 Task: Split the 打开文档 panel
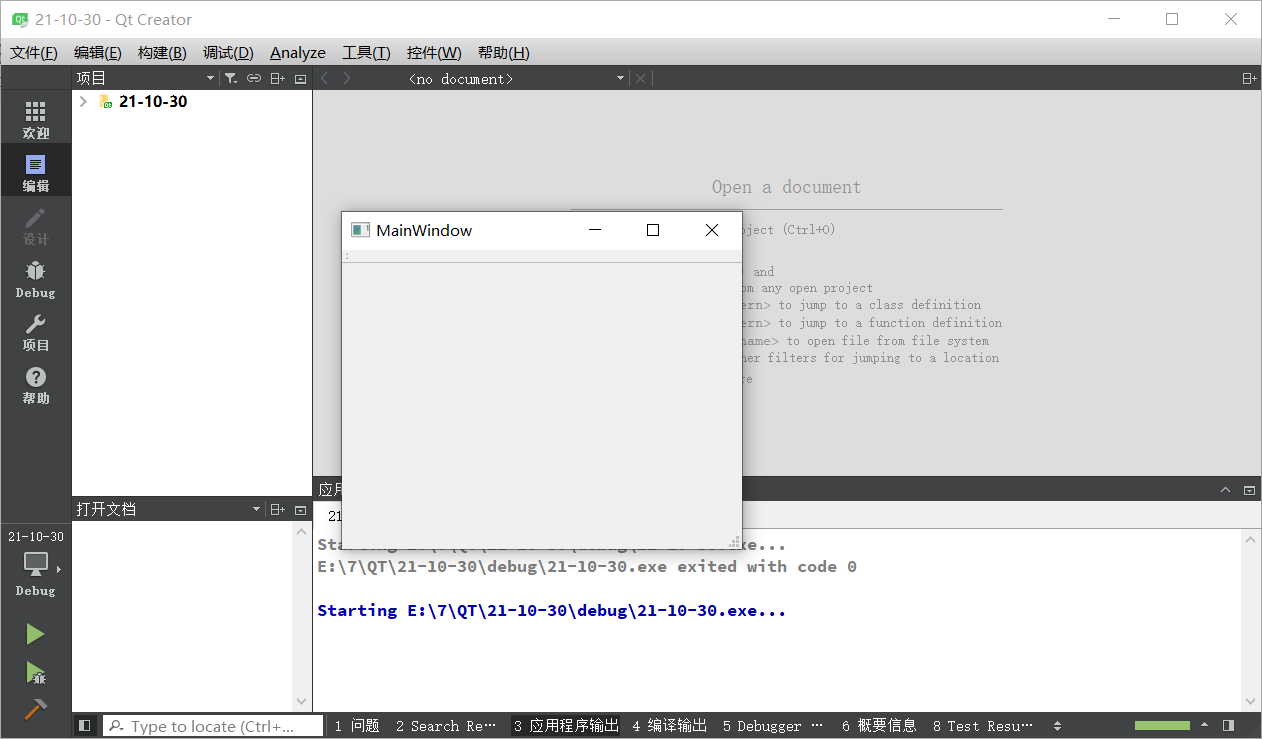click(x=278, y=509)
